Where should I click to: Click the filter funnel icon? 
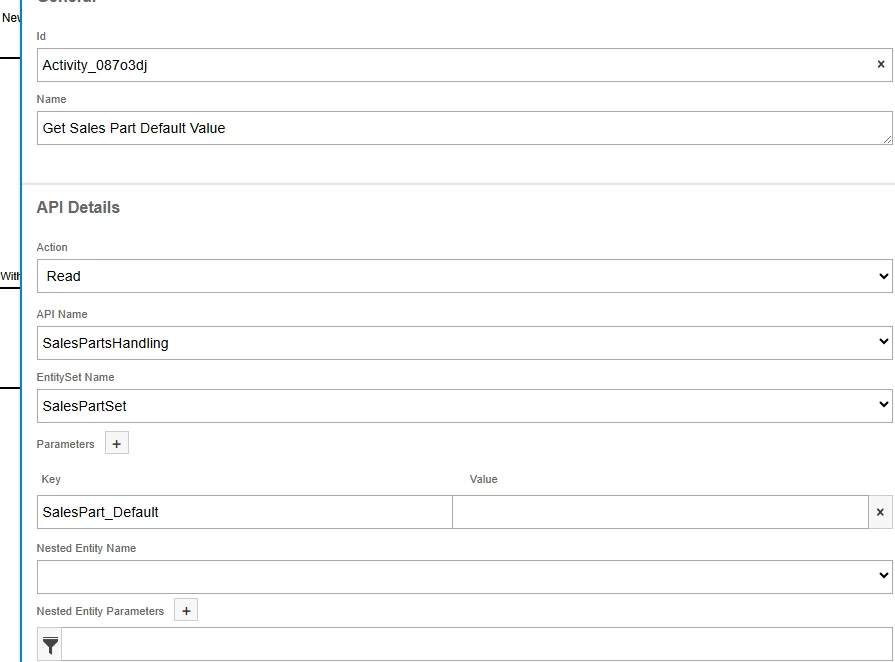pyautogui.click(x=50, y=645)
